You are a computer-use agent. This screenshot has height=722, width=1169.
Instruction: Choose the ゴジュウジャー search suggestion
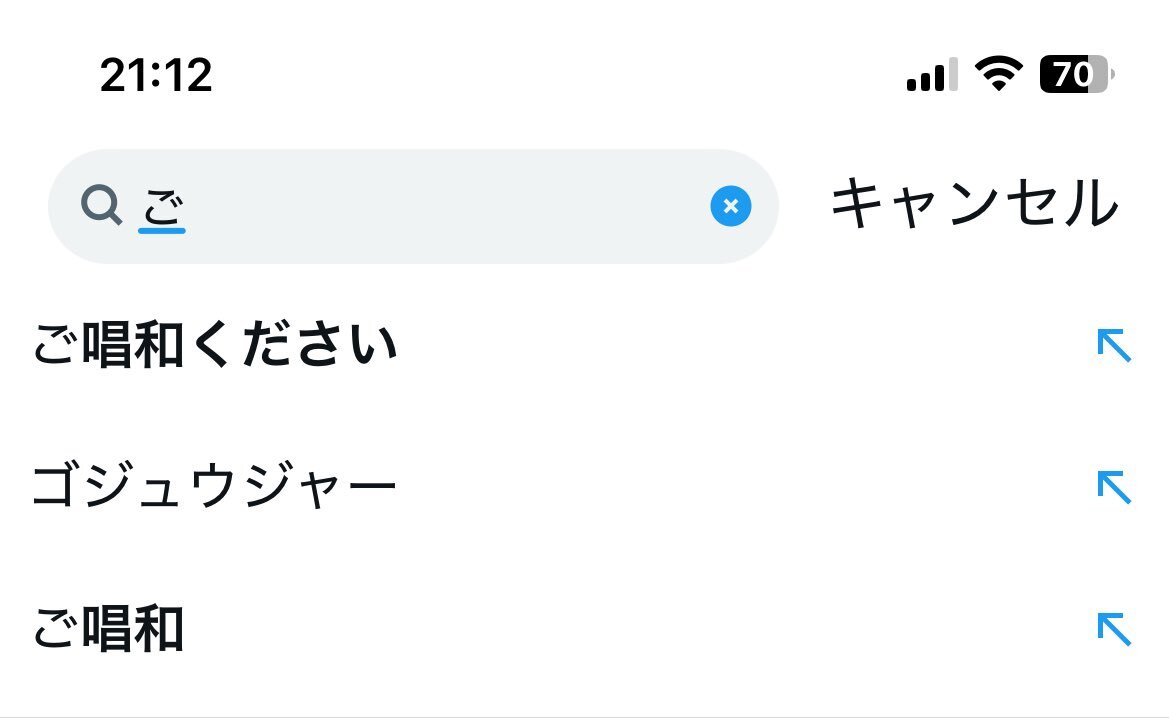click(x=215, y=488)
